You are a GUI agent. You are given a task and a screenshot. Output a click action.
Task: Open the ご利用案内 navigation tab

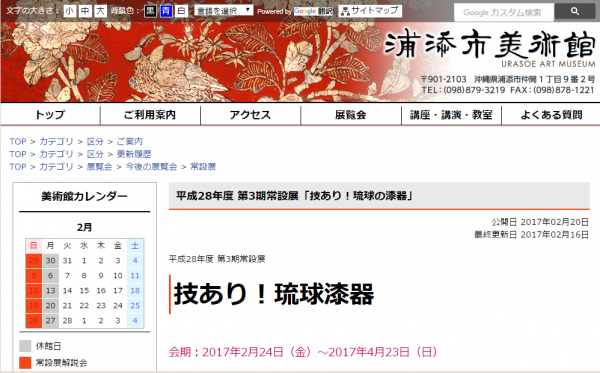pos(150,114)
